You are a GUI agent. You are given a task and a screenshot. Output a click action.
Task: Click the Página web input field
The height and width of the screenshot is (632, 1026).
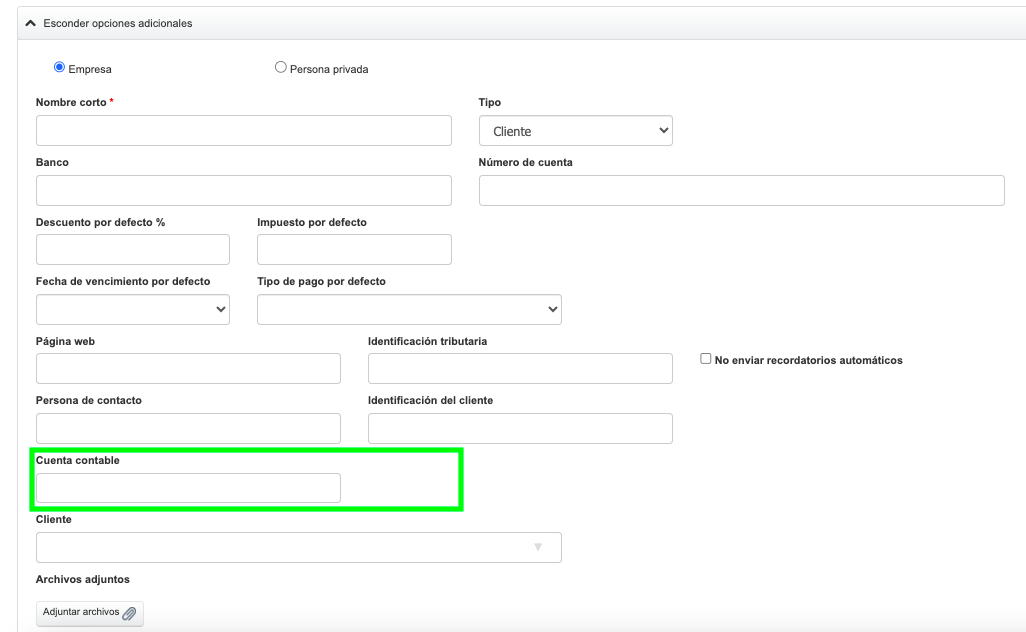[188, 369]
